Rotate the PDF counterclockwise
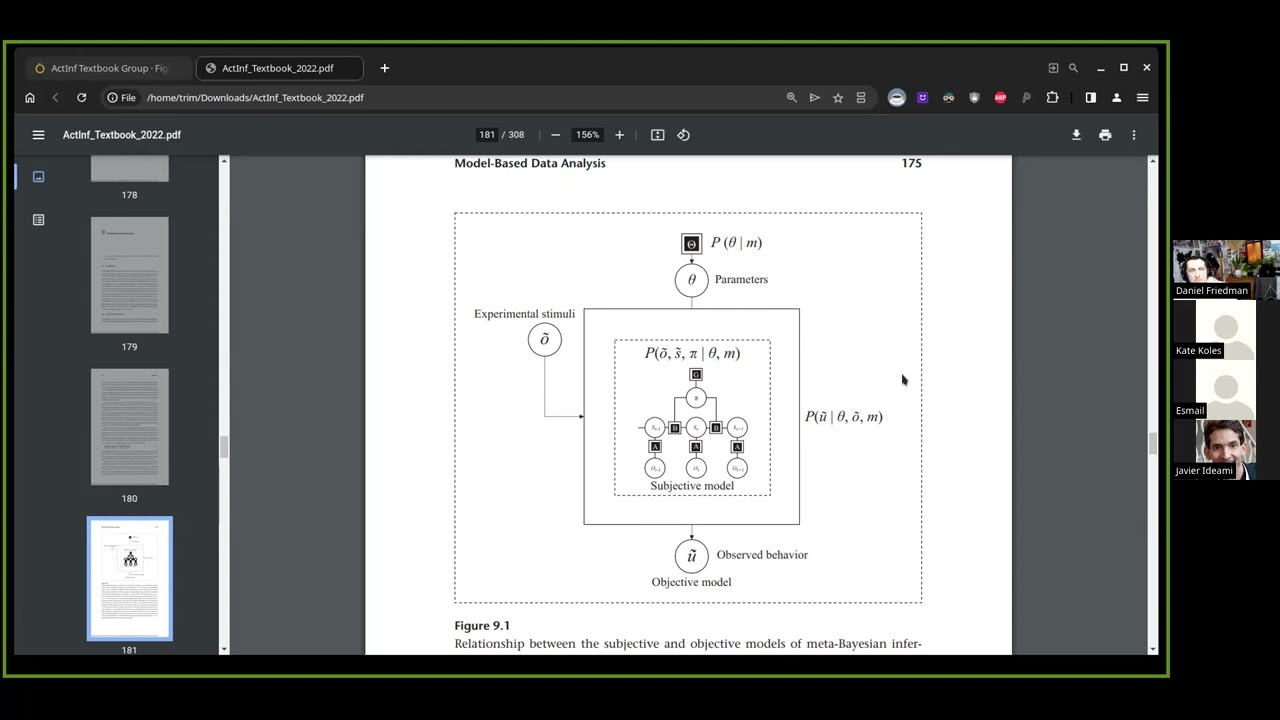 (683, 135)
